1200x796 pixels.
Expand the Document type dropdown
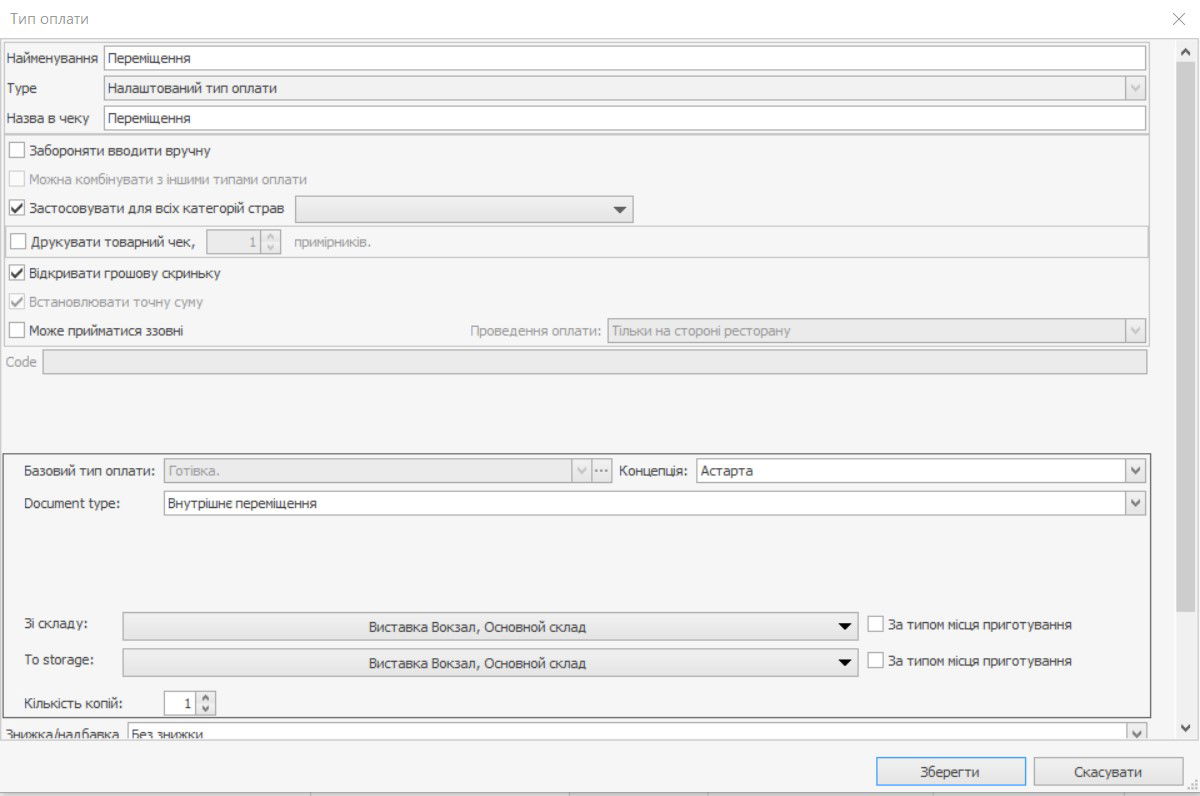(1135, 504)
